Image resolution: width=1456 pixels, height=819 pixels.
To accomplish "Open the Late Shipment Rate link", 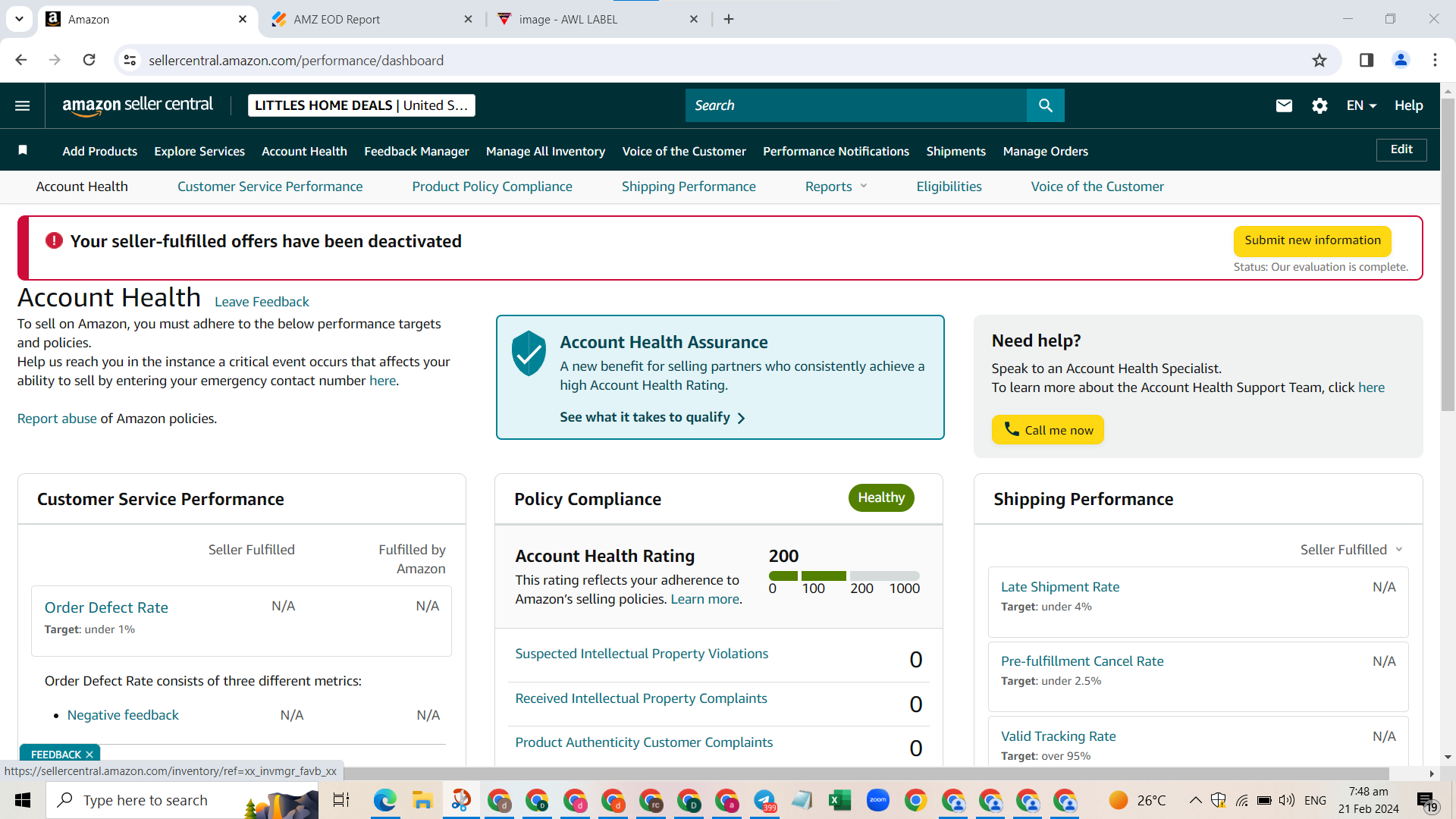I will (1060, 587).
